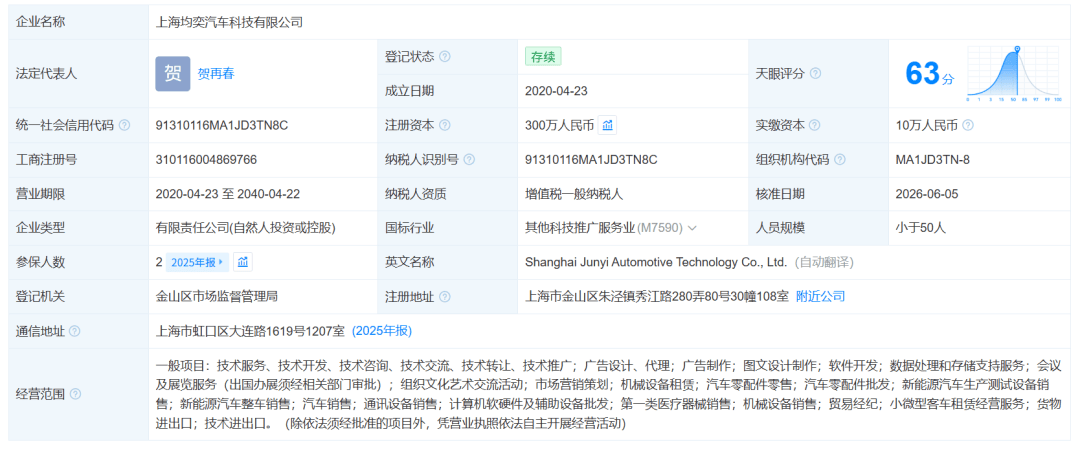Click the 核准日期 label cell

[818, 194]
